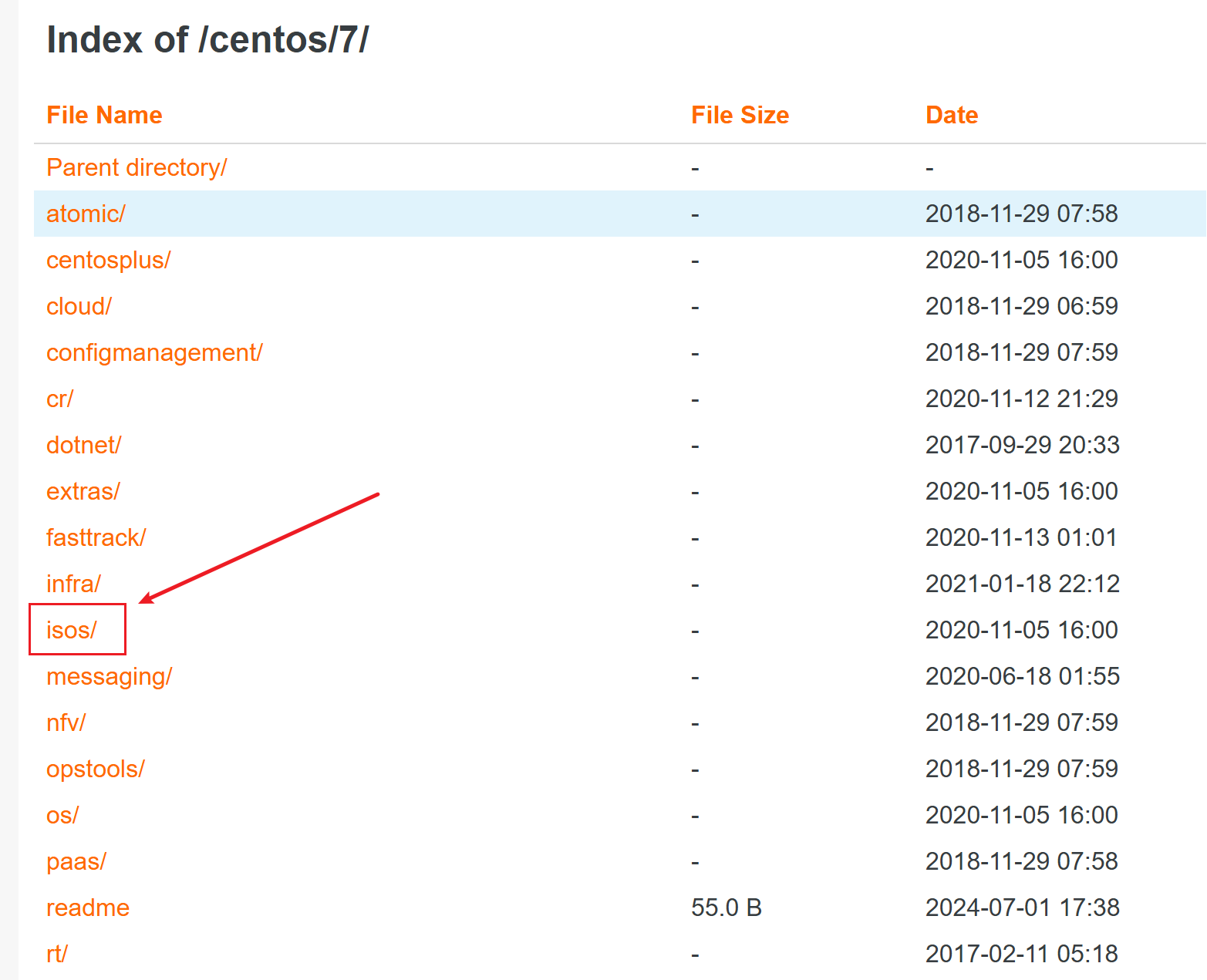Select date 2020-11-13 01:01 for fasttrack
Image resolution: width=1207 pixels, height=980 pixels.
click(1021, 537)
